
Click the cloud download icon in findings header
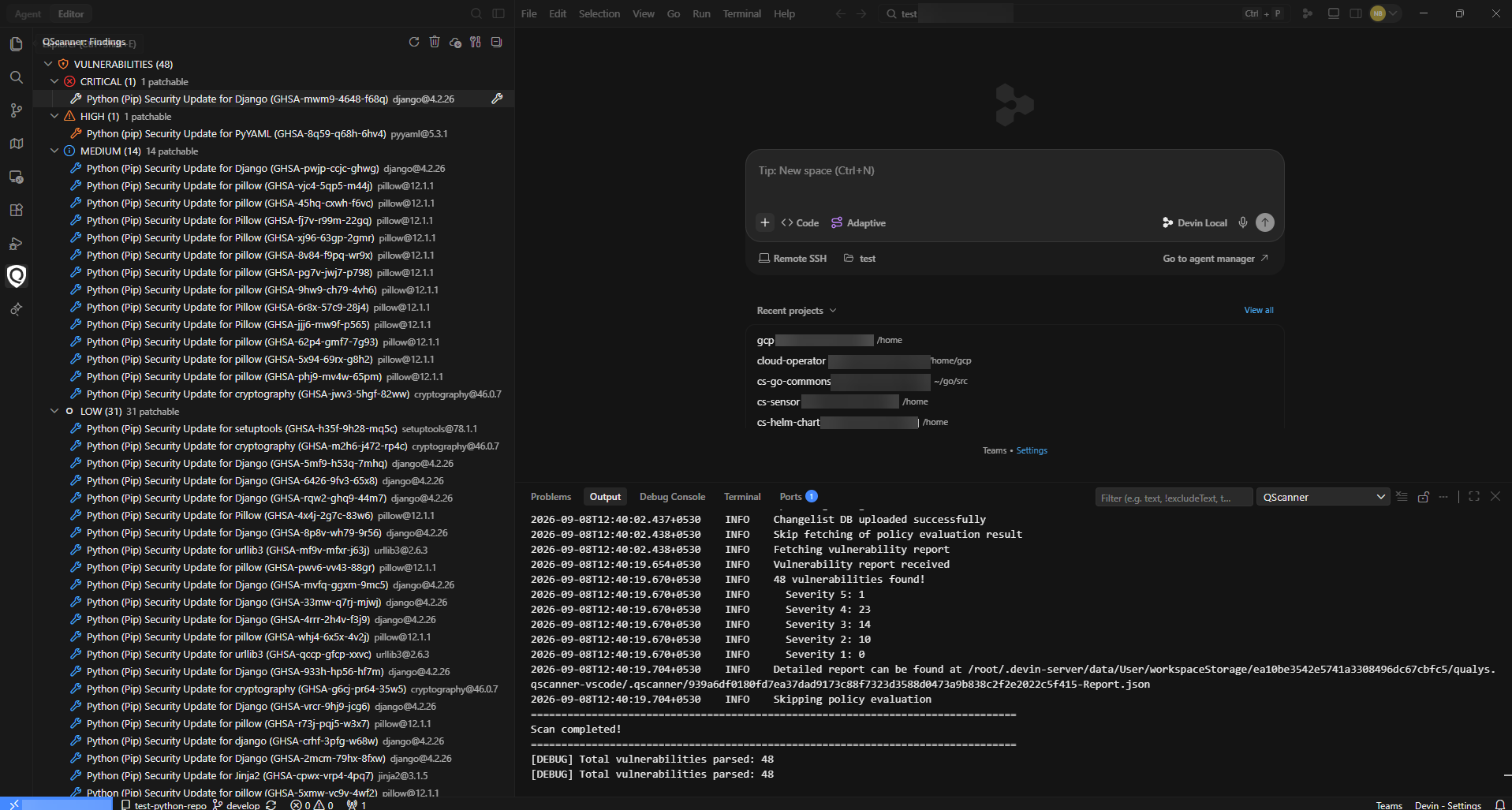(x=455, y=42)
